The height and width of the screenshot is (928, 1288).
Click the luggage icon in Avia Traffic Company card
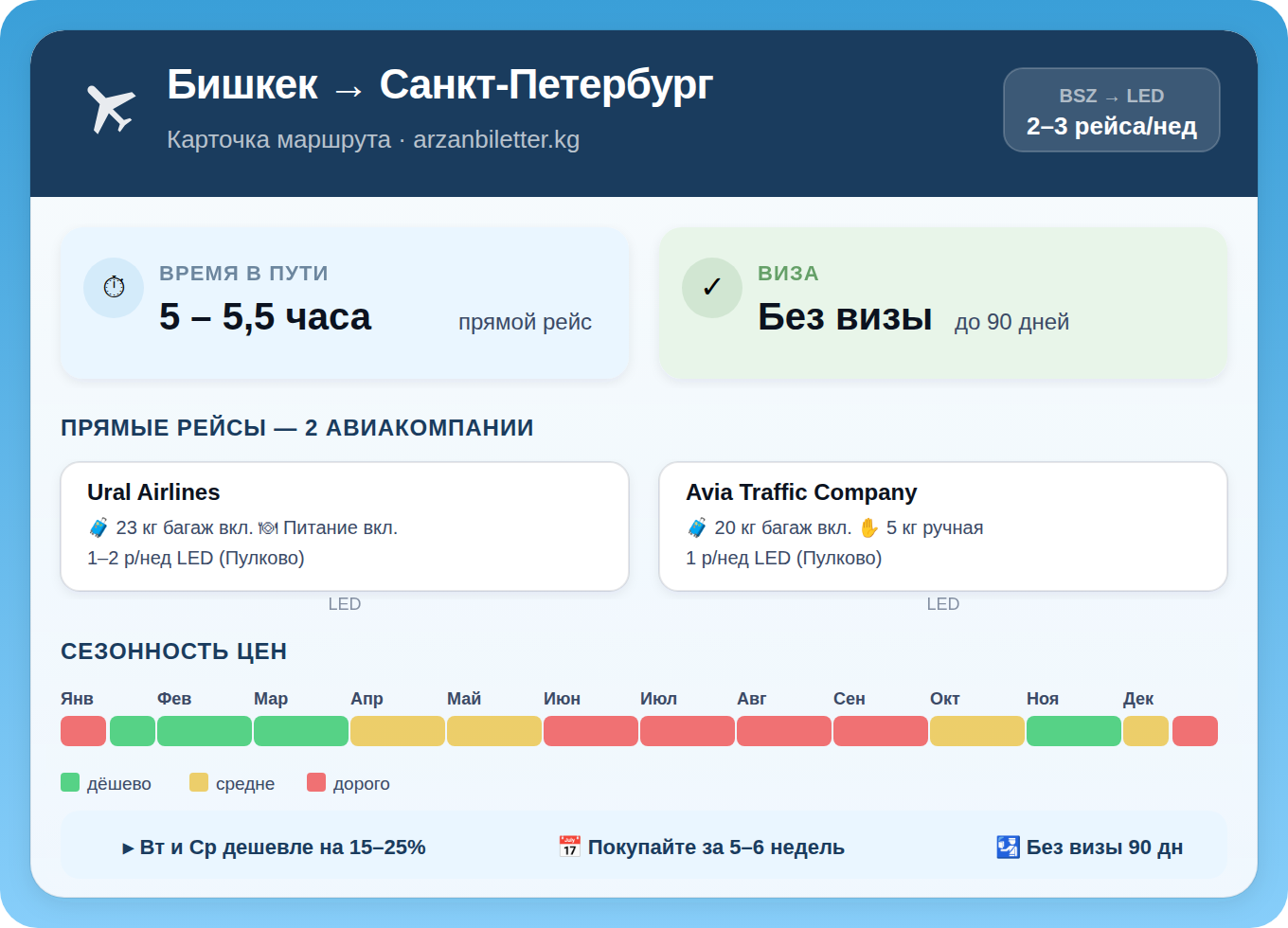click(x=697, y=526)
